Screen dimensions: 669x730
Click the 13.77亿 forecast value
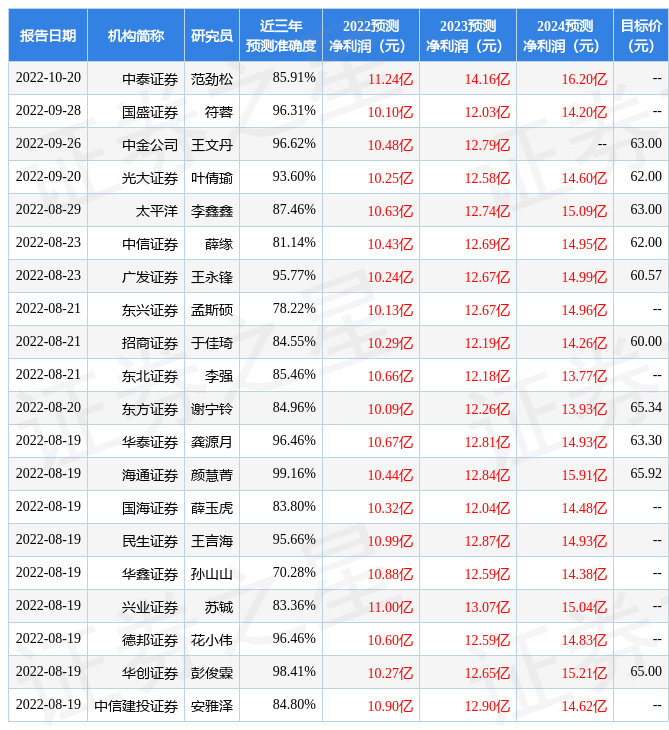[x=584, y=376]
